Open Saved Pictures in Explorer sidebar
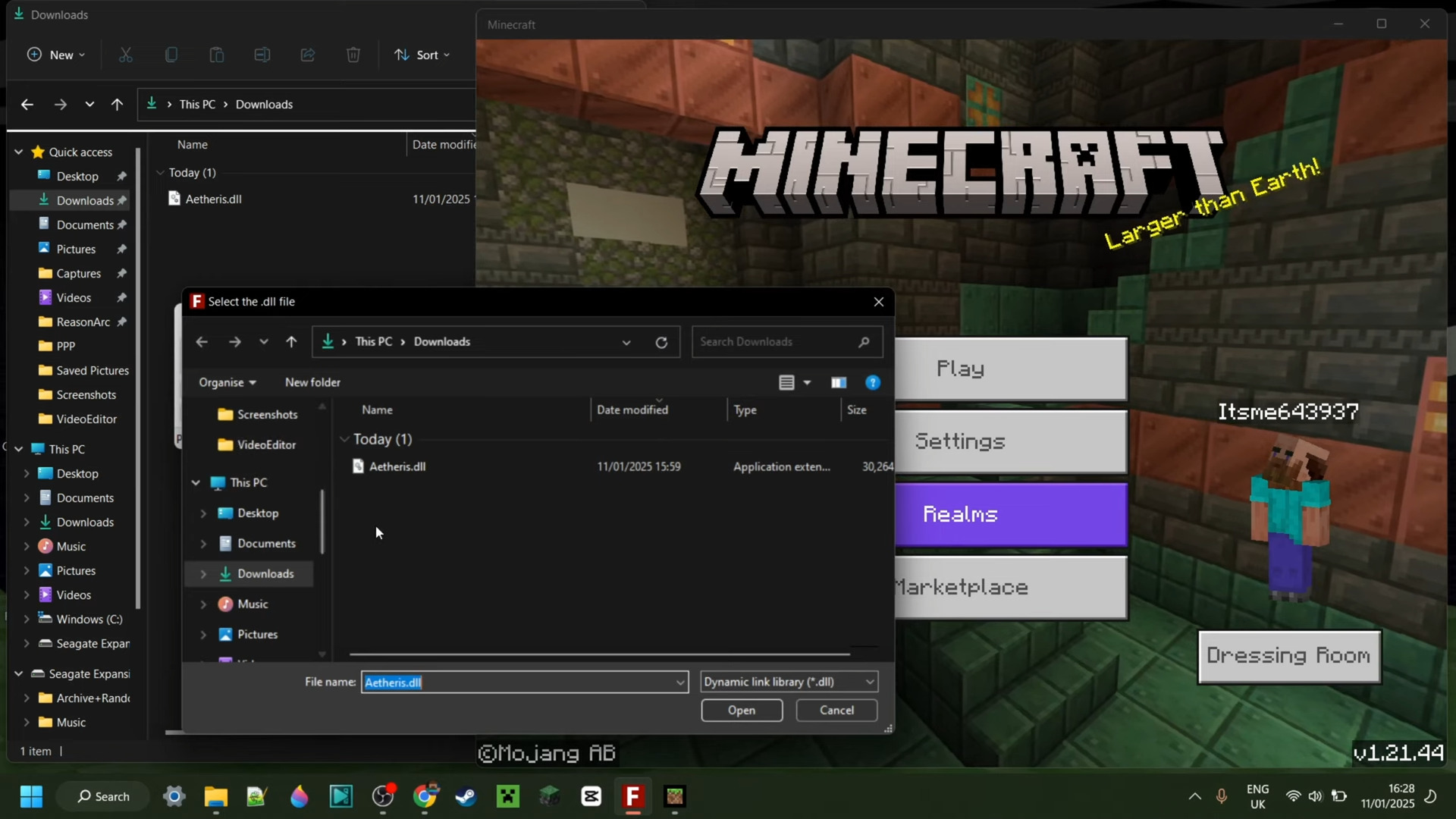 (93, 371)
